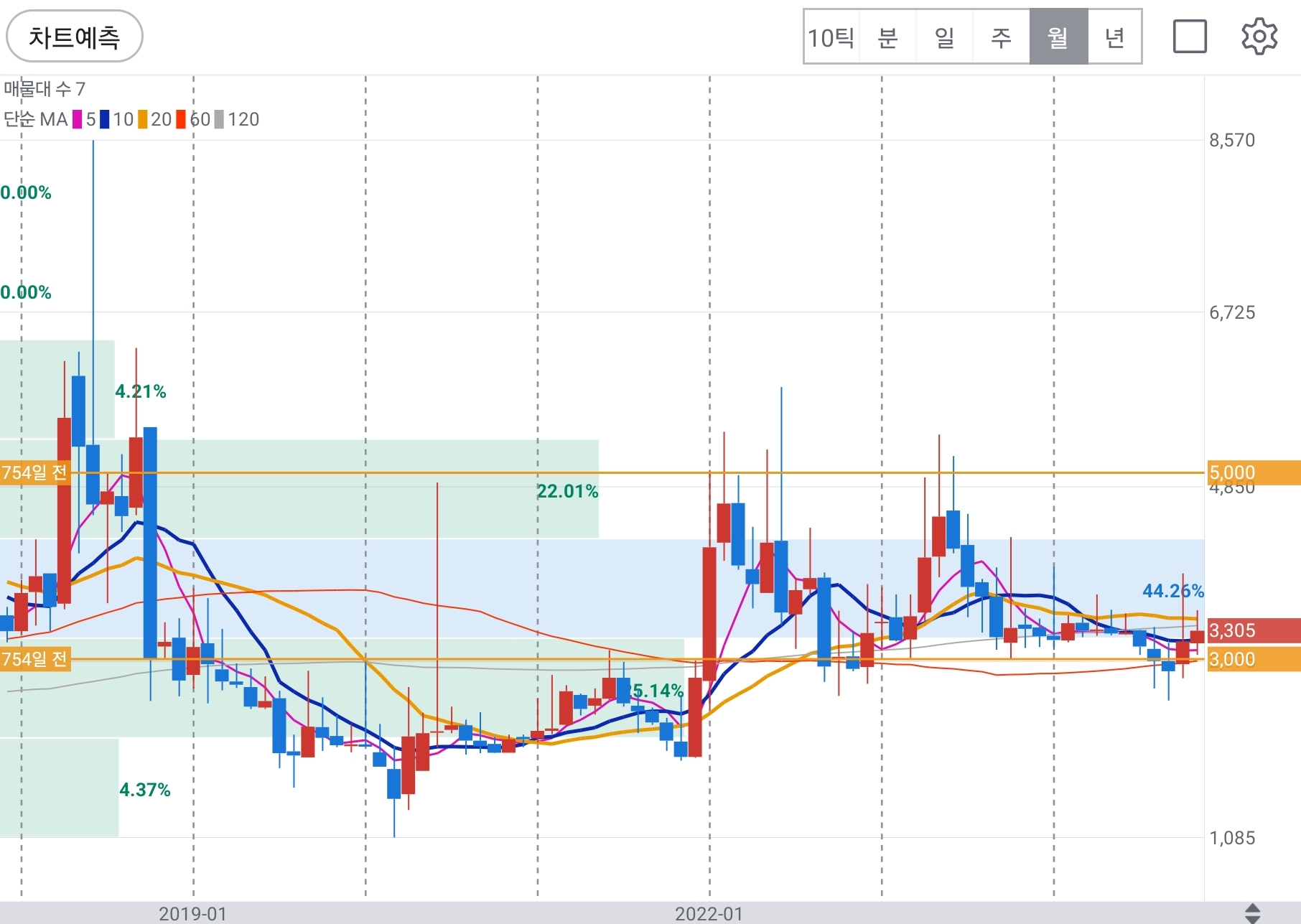Image resolution: width=1301 pixels, height=924 pixels.
Task: Click the 22.01% volume profile label
Action: [567, 491]
